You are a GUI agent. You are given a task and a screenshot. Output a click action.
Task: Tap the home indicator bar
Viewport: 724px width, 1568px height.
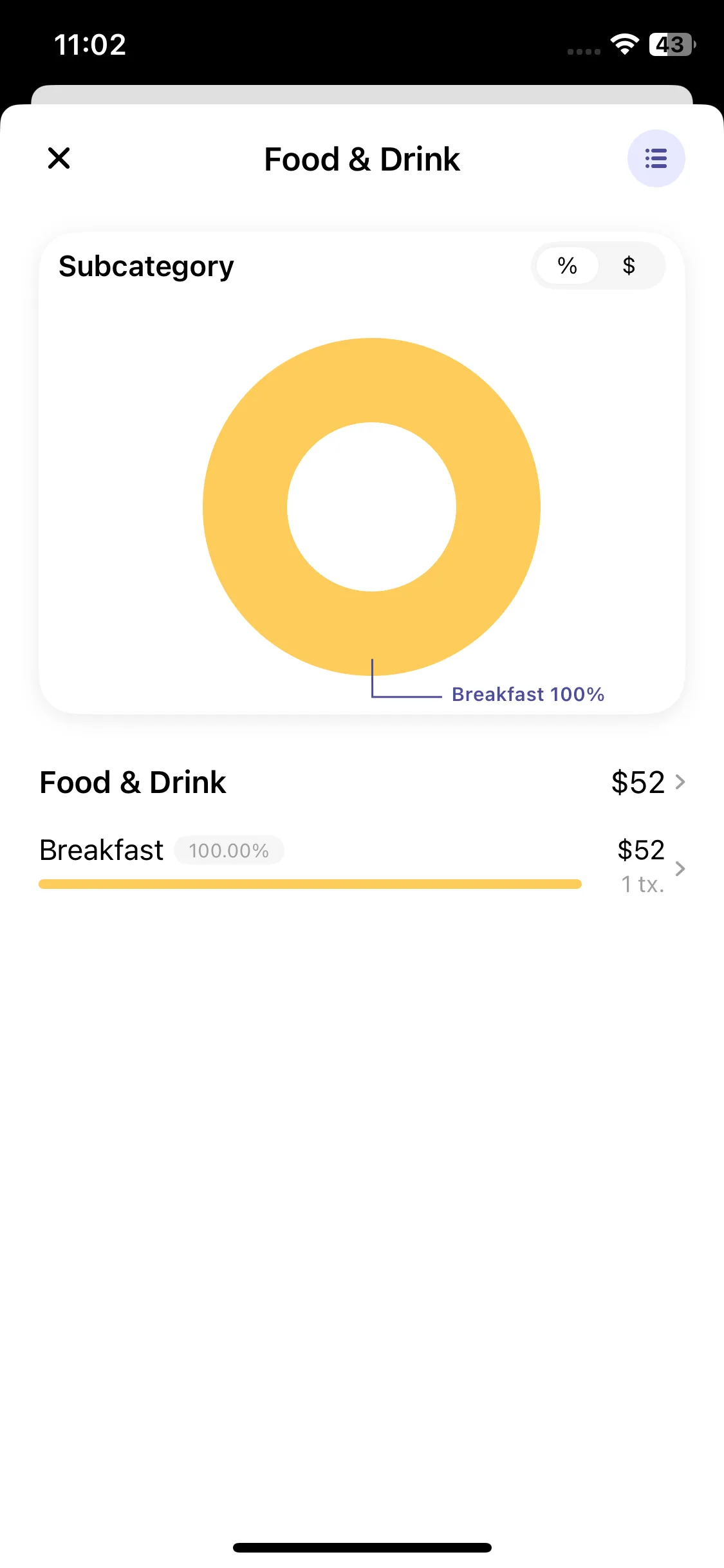click(x=362, y=1547)
